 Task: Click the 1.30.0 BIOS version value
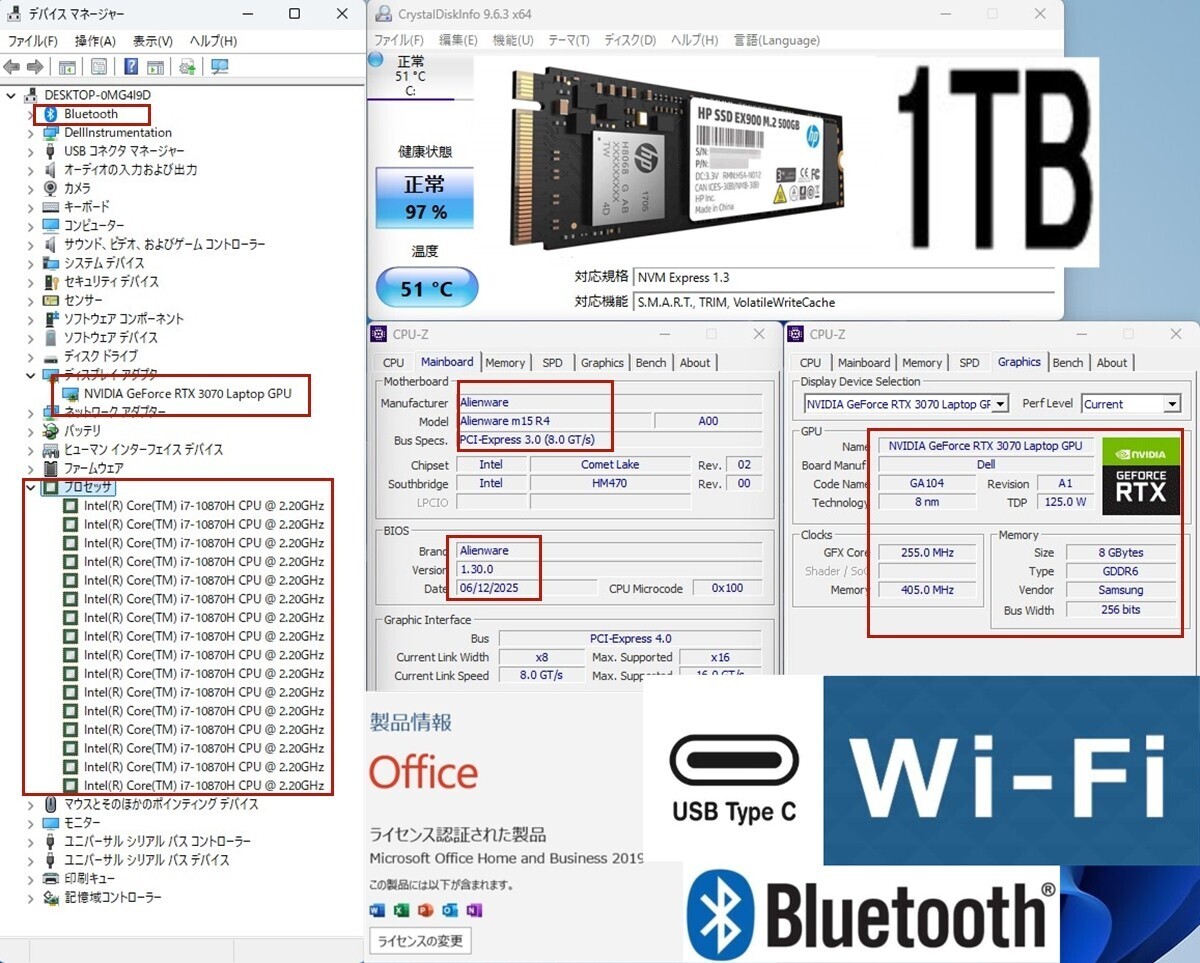pos(610,569)
